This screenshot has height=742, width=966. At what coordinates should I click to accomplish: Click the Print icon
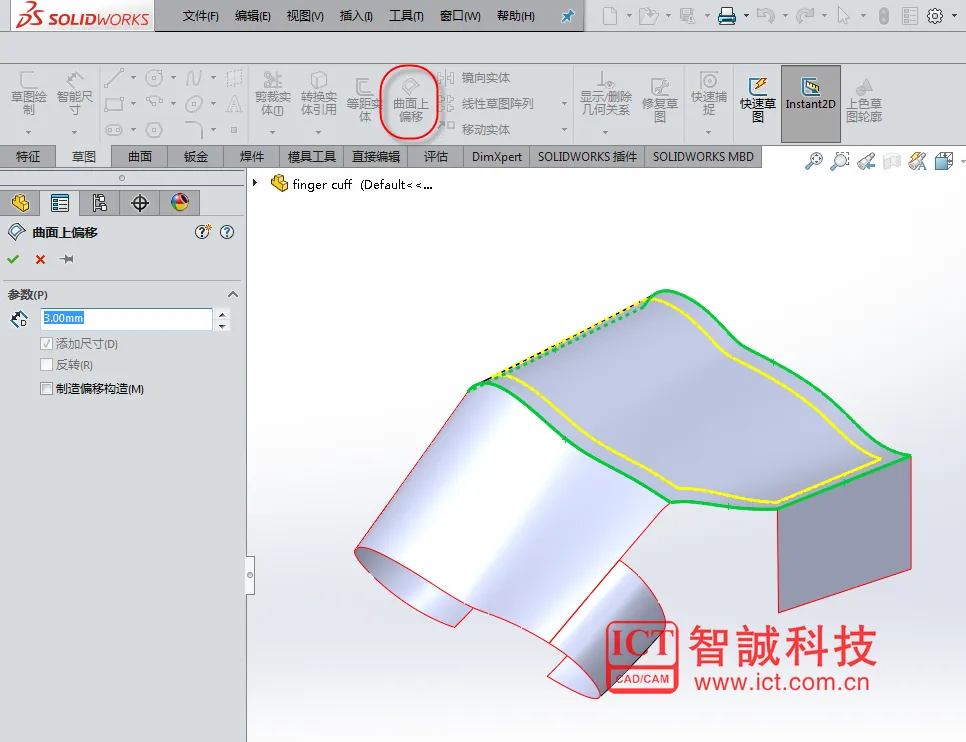pyautogui.click(x=727, y=15)
